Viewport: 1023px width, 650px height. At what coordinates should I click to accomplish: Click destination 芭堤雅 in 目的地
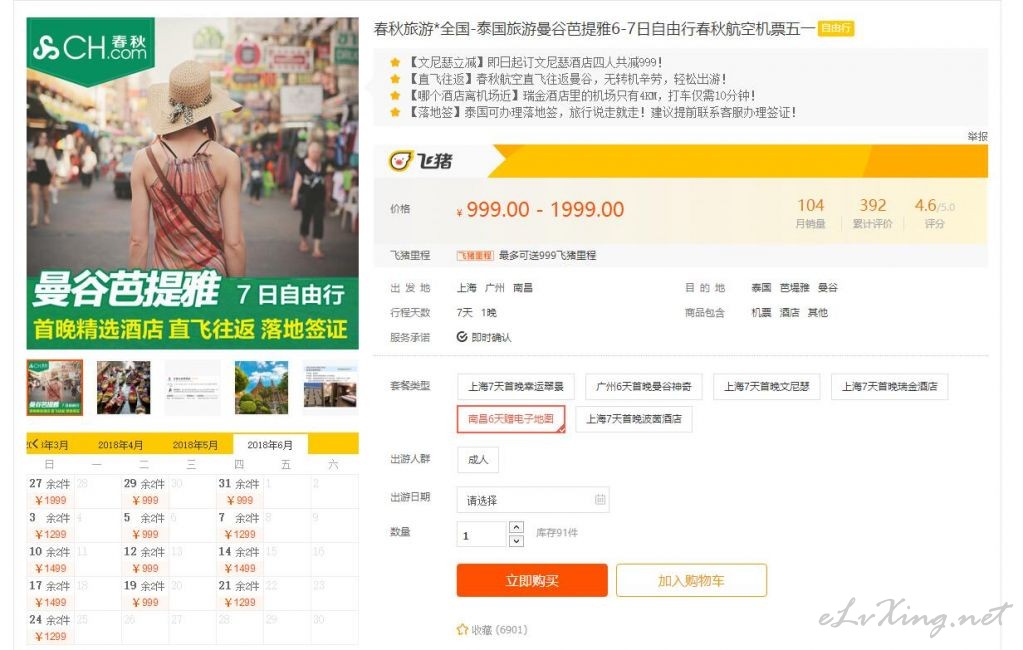[795, 288]
